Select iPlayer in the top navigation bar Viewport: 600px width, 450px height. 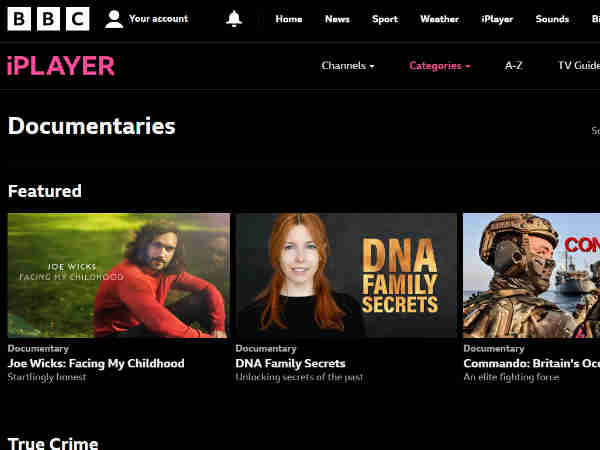tap(497, 19)
